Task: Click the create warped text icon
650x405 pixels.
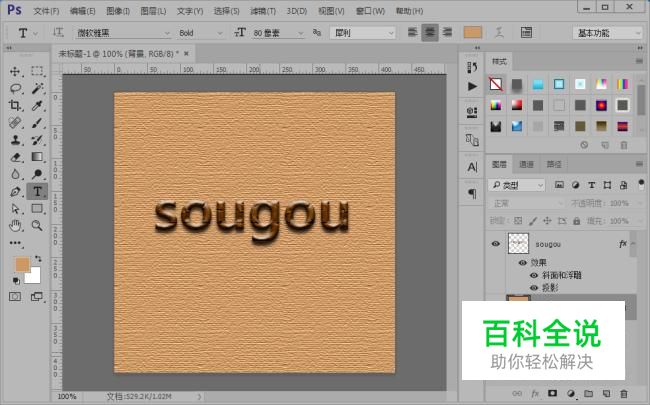Action: (499, 33)
